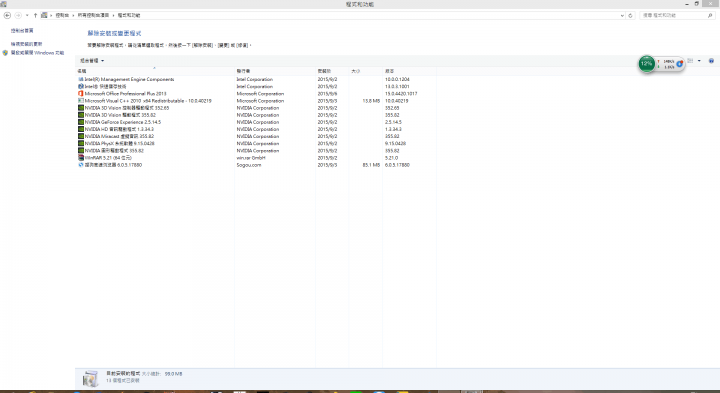Open the 組合管理 organize dropdown

pos(92,61)
